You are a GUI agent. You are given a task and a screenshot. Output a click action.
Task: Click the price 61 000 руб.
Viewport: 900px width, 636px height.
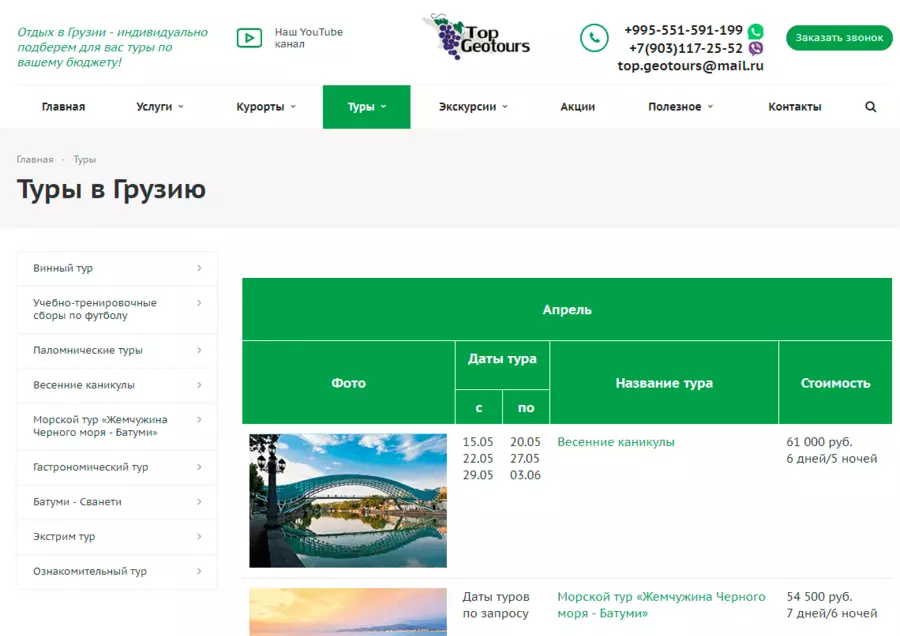819,442
